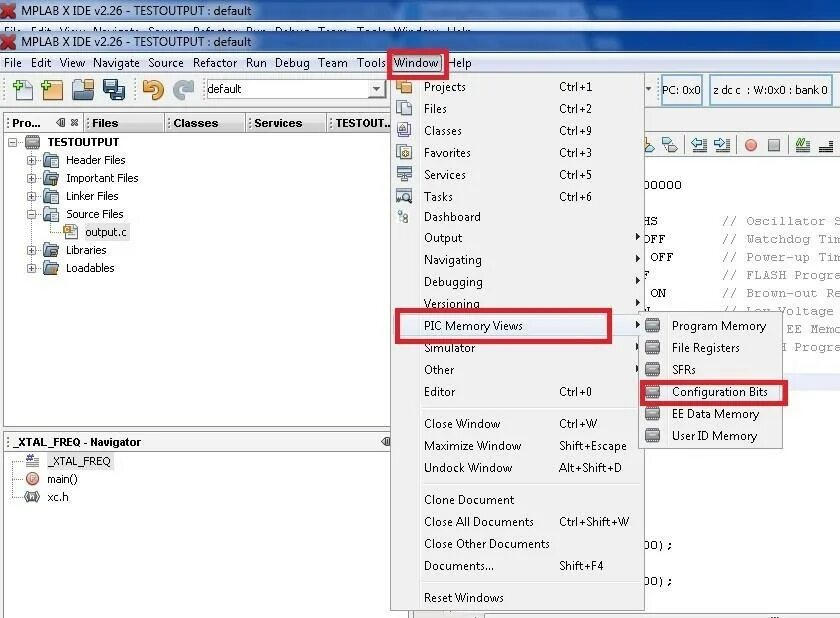Image resolution: width=840 pixels, height=618 pixels.
Task: Click the New File toolbar icon
Action: [x=22, y=89]
